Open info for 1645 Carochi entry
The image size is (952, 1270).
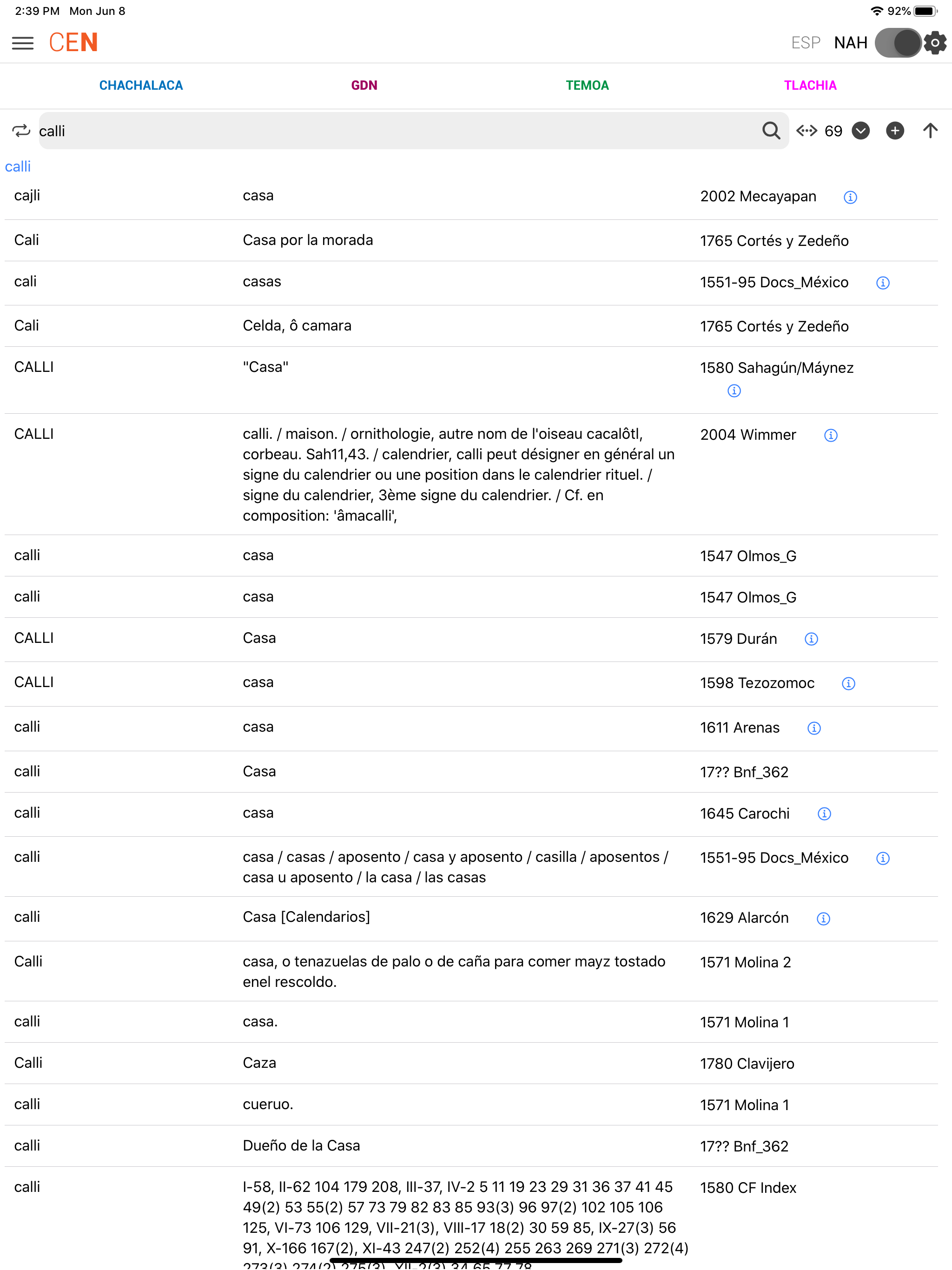tap(824, 814)
